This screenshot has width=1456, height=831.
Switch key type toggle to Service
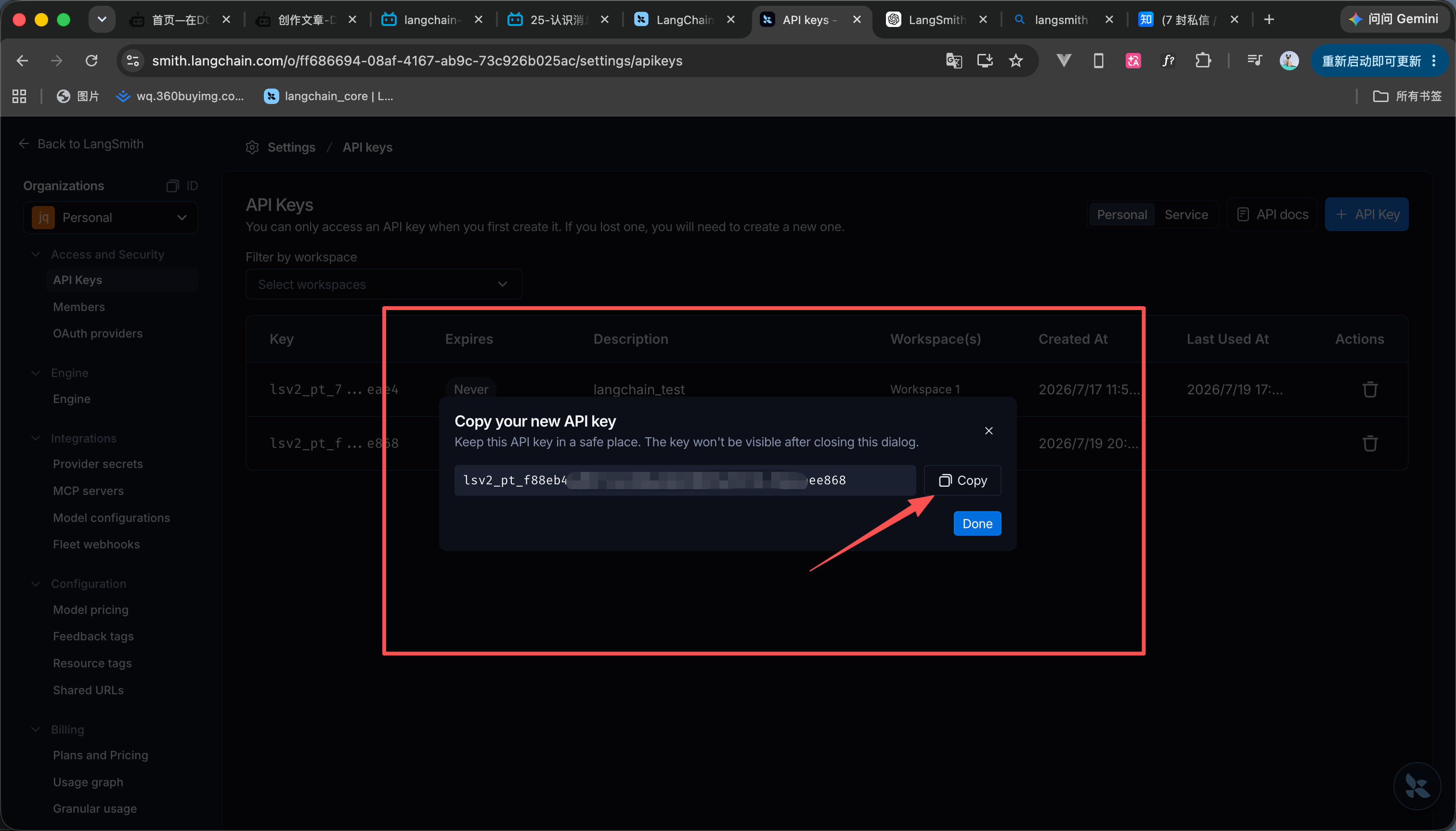pos(1186,215)
